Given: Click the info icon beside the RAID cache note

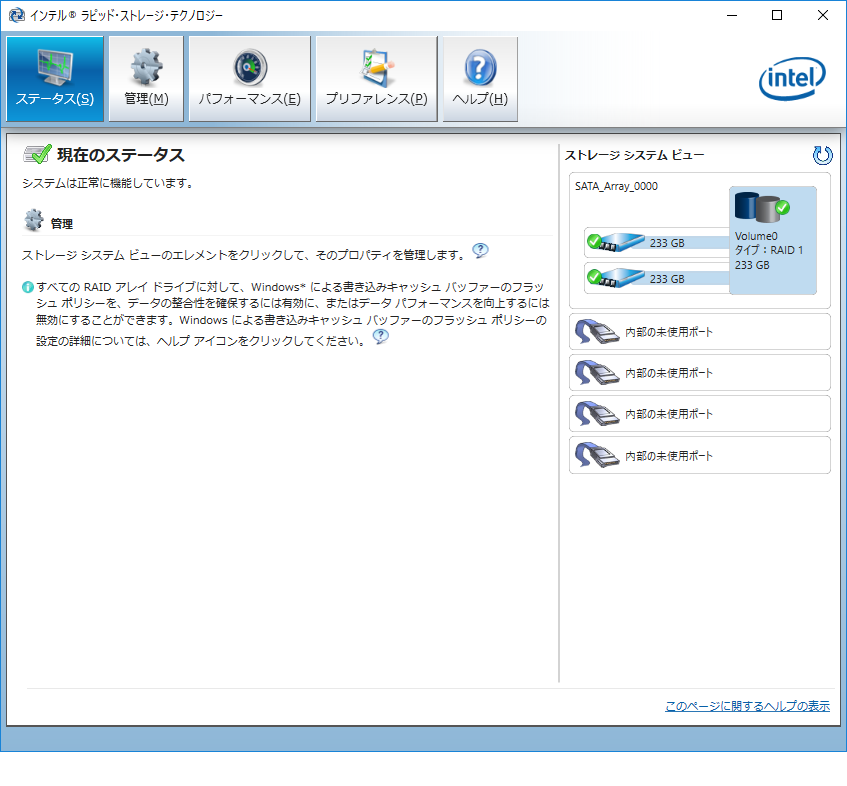Looking at the screenshot, I should click(x=28, y=287).
